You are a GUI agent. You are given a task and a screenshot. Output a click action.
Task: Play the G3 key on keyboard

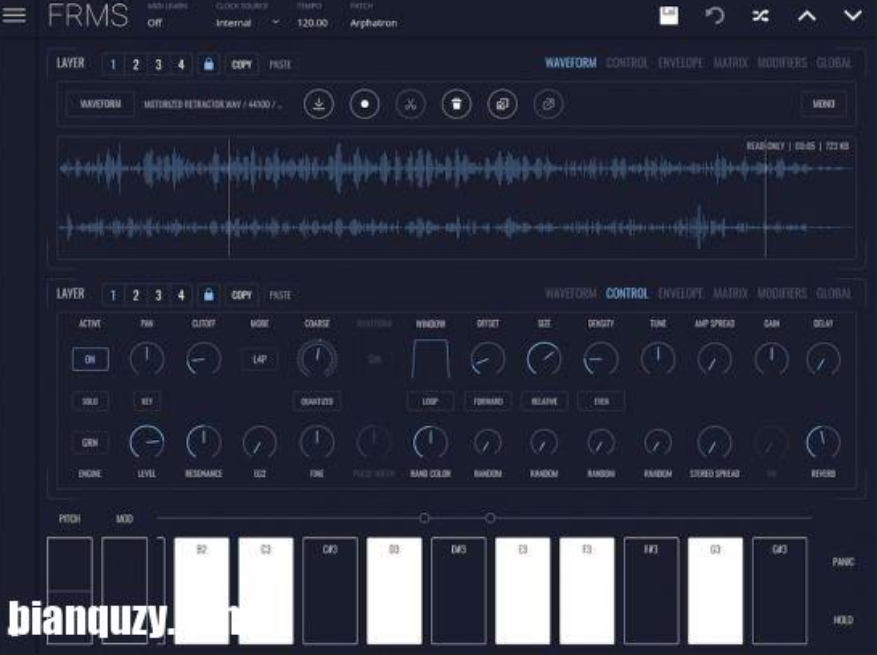715,590
